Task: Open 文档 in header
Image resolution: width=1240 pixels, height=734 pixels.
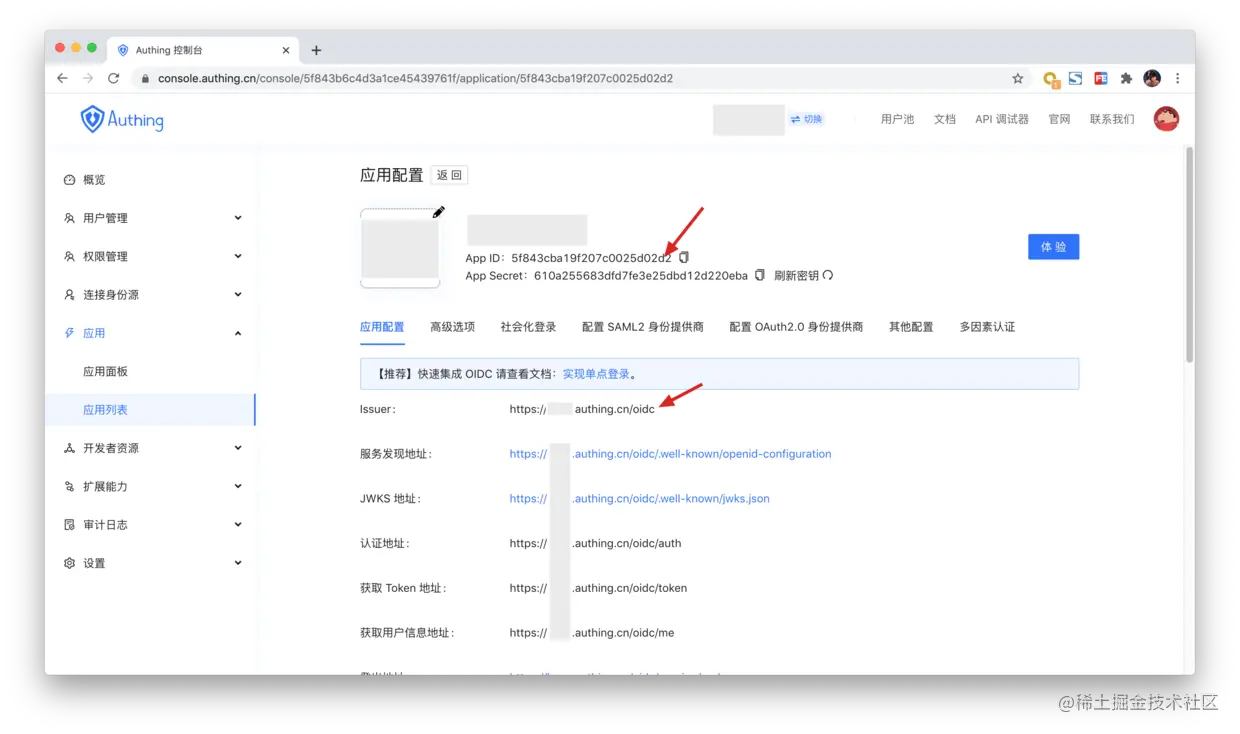Action: click(945, 119)
